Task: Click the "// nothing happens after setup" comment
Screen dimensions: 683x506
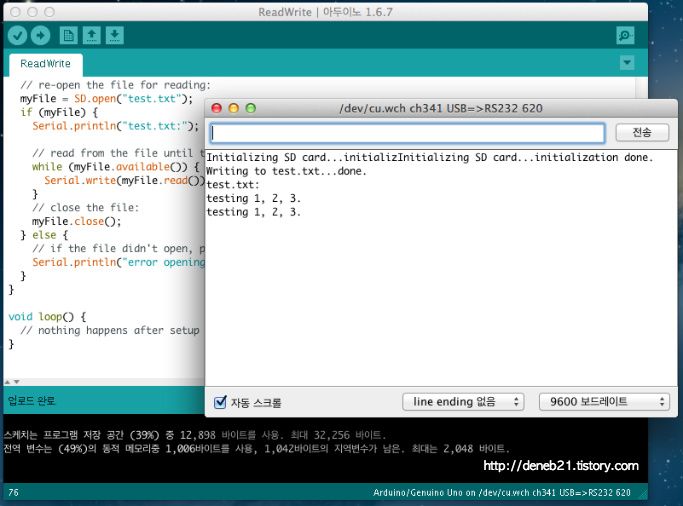Action: point(110,331)
